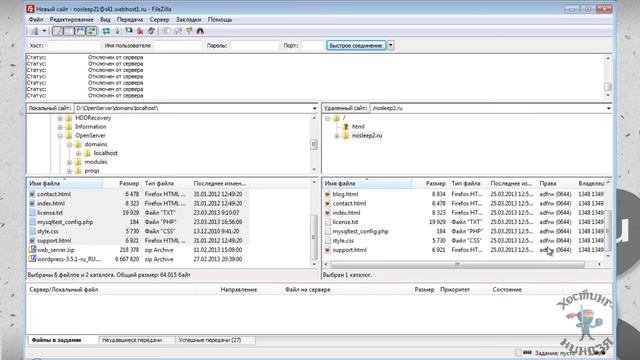Sort remote files by Права column

[548, 184]
